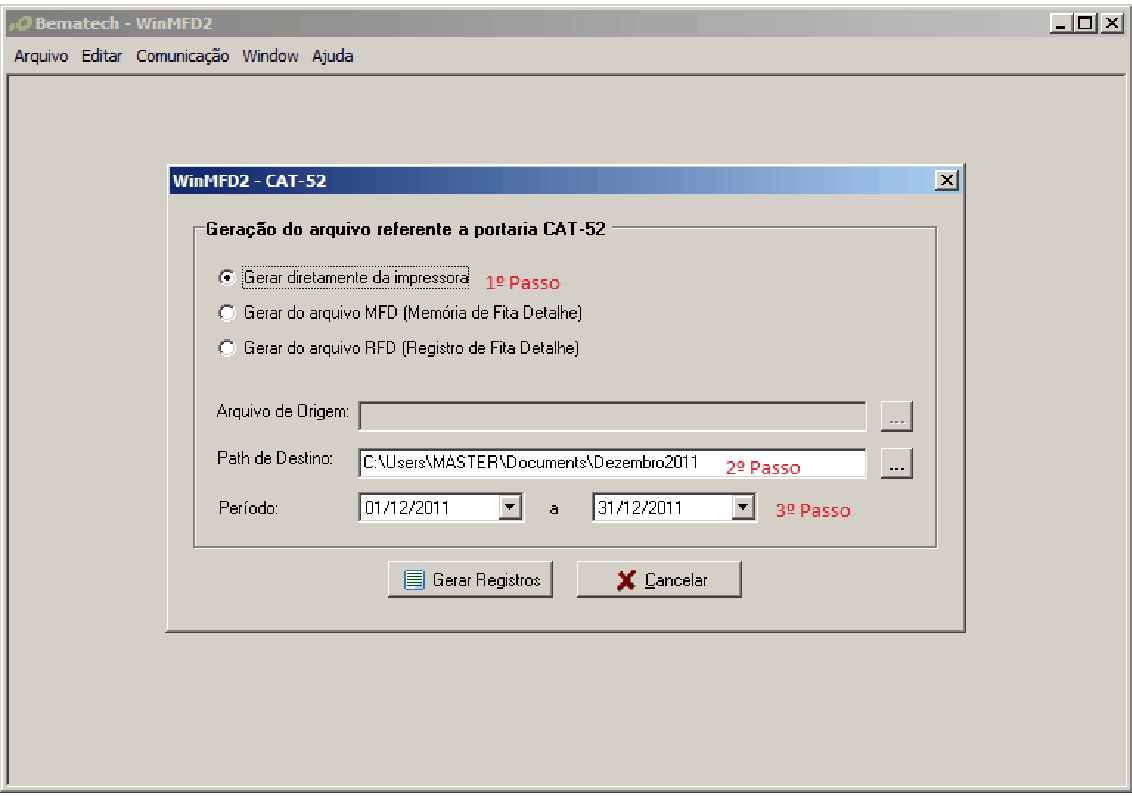This screenshot has height=796, width=1132.
Task: Expand the end date 31/12/2011 dropdown
Action: click(x=742, y=508)
